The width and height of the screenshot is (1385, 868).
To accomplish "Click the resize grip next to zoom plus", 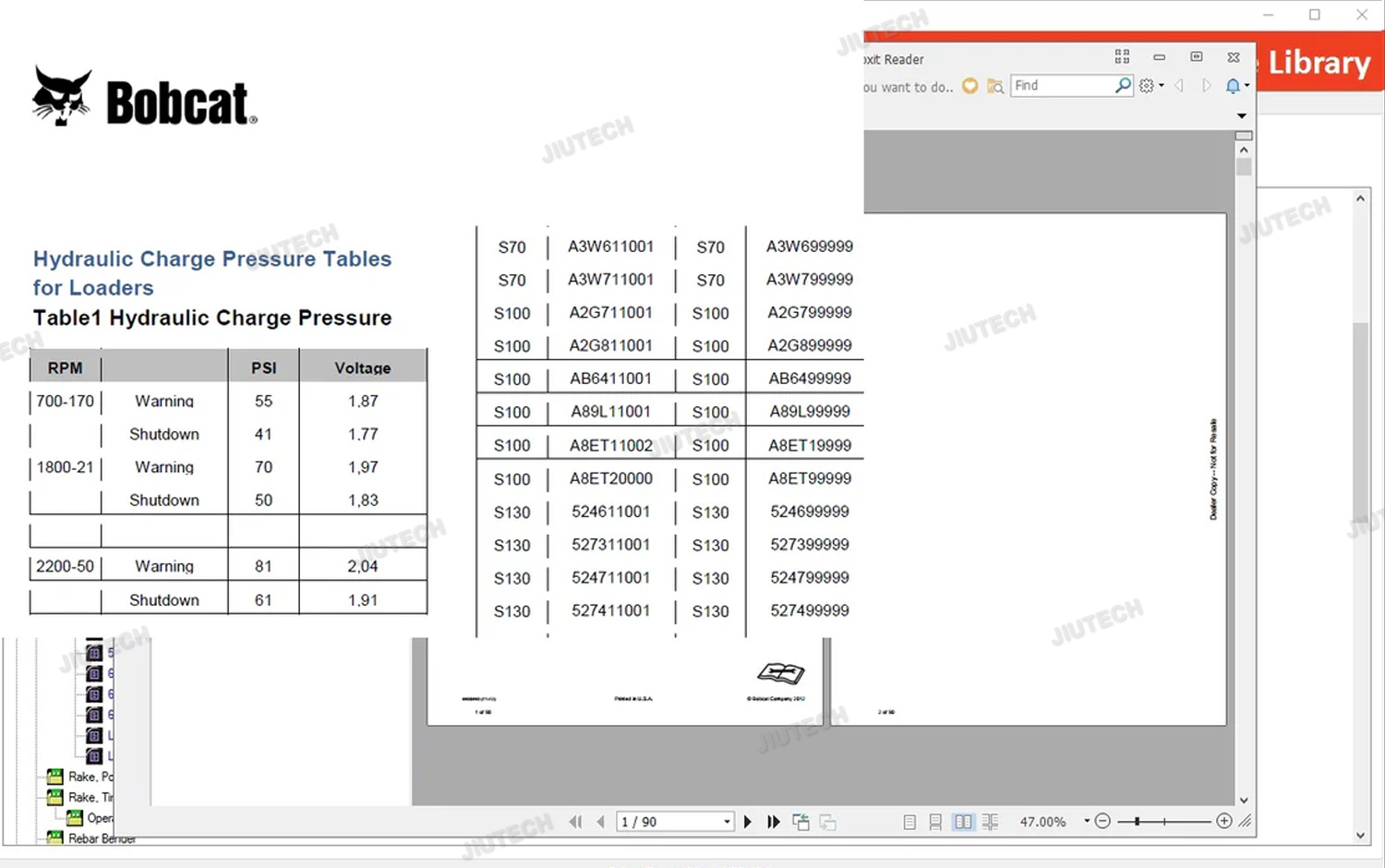I will [x=1246, y=821].
